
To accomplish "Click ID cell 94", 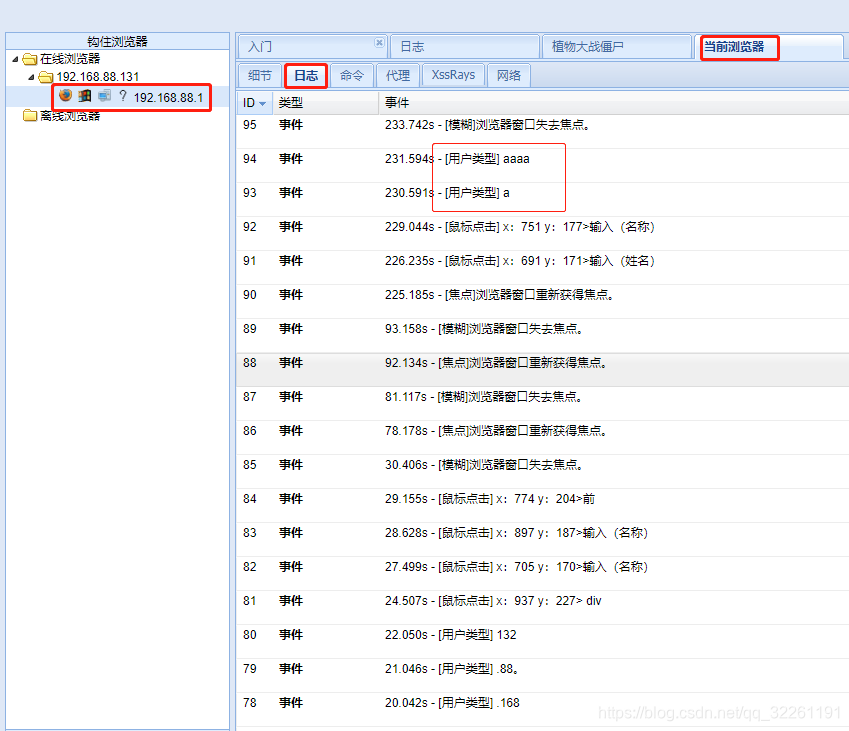I will point(250,159).
